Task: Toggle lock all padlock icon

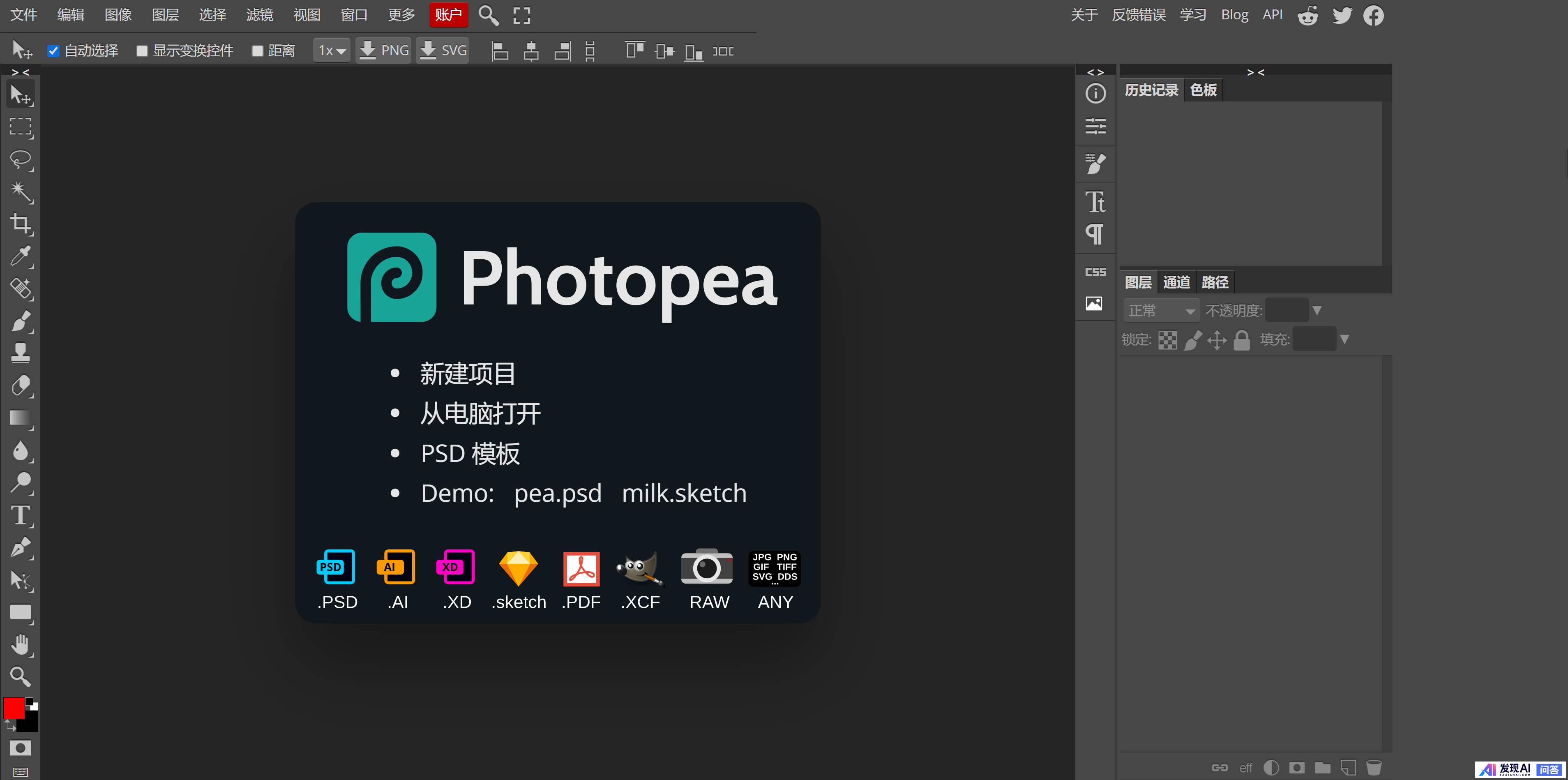Action: point(1241,340)
